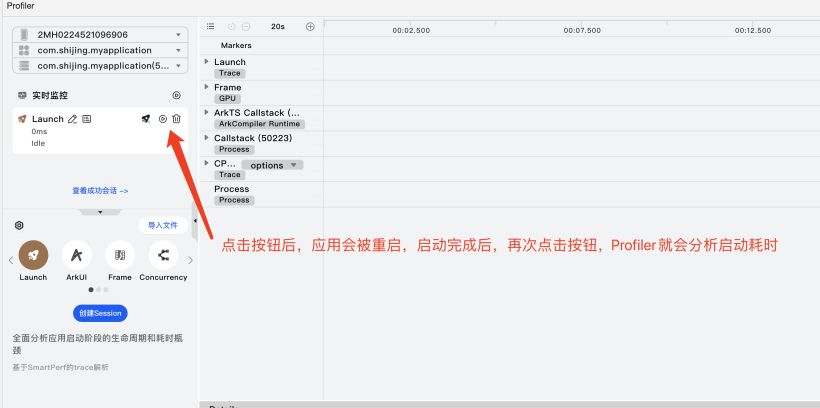The height and width of the screenshot is (408, 820).
Task: Open the session details icon beside Launch
Action: pos(87,119)
